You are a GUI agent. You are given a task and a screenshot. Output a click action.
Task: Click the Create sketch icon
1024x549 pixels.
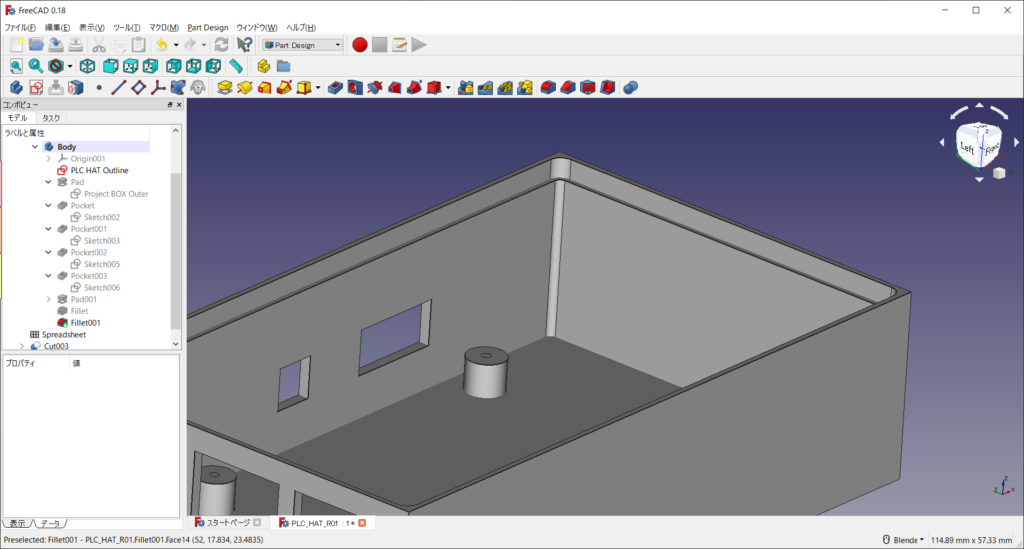[36, 88]
